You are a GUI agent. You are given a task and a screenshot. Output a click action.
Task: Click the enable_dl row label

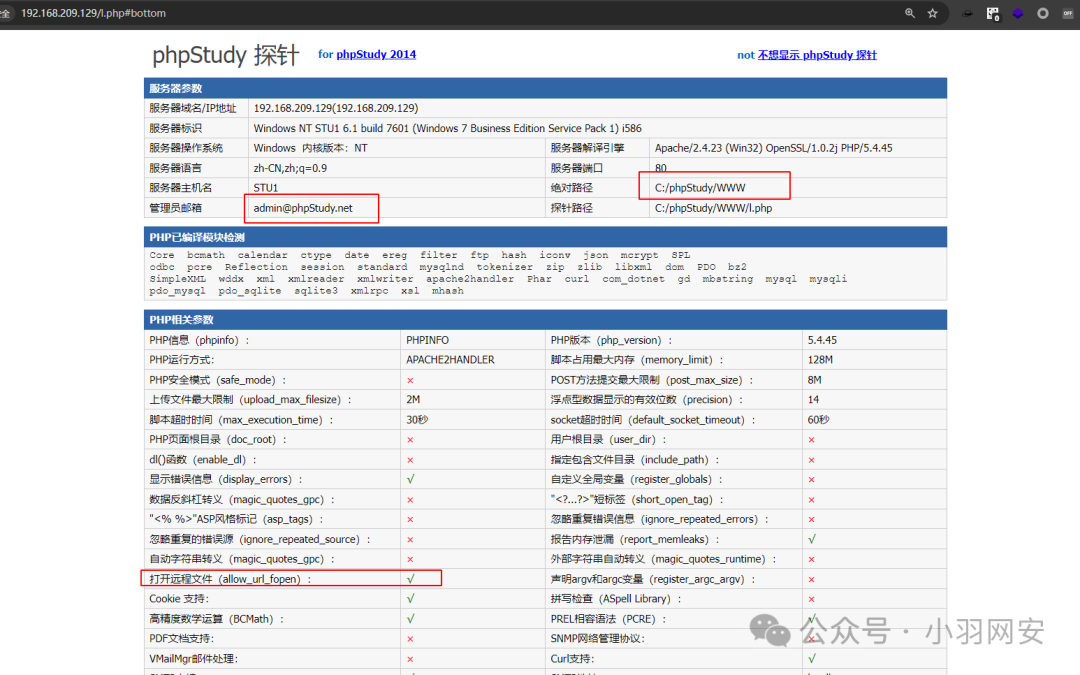click(202, 459)
